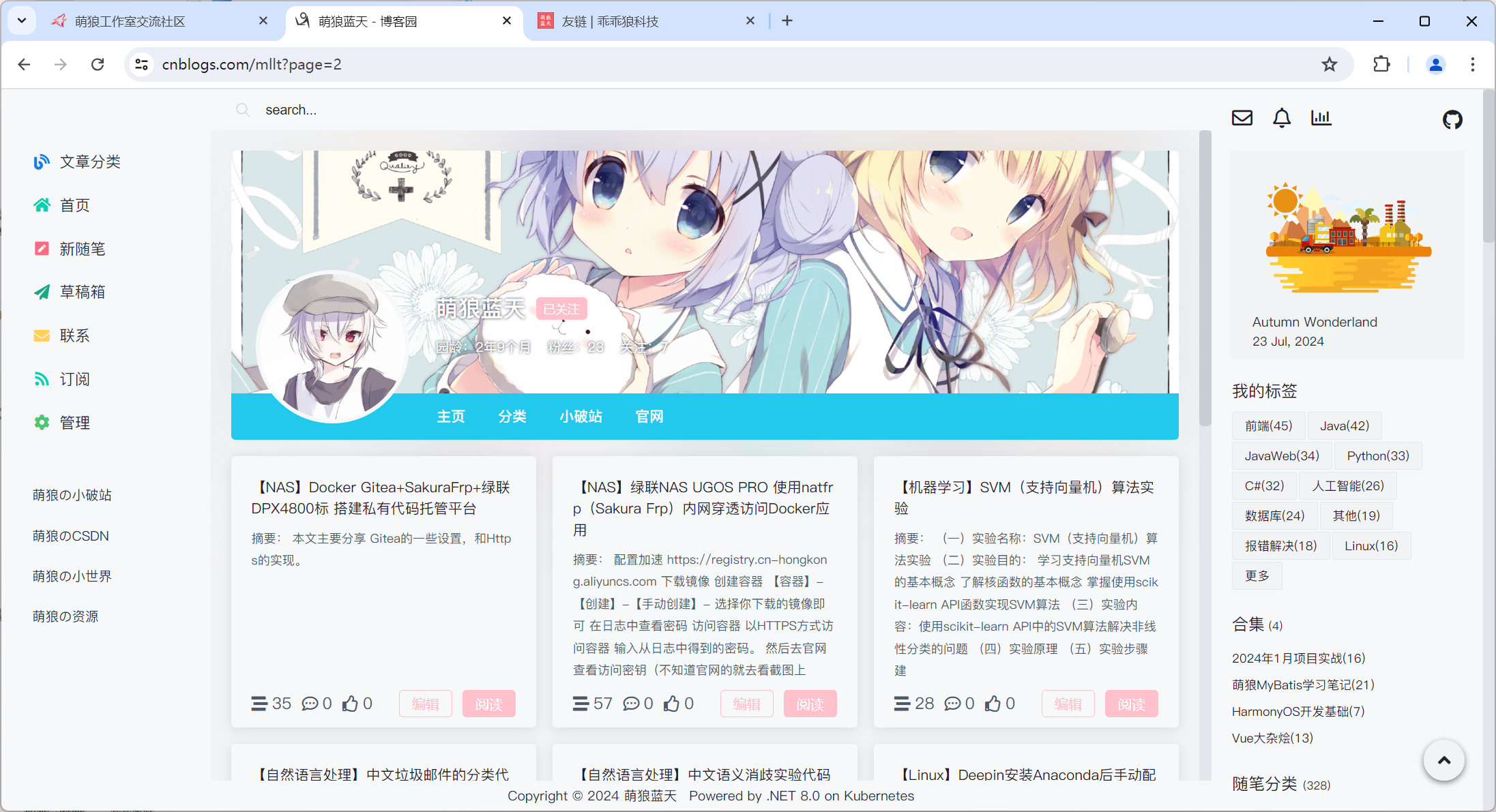Open the statistics chart icon
Screen dimensions: 1496x812
(1321, 117)
